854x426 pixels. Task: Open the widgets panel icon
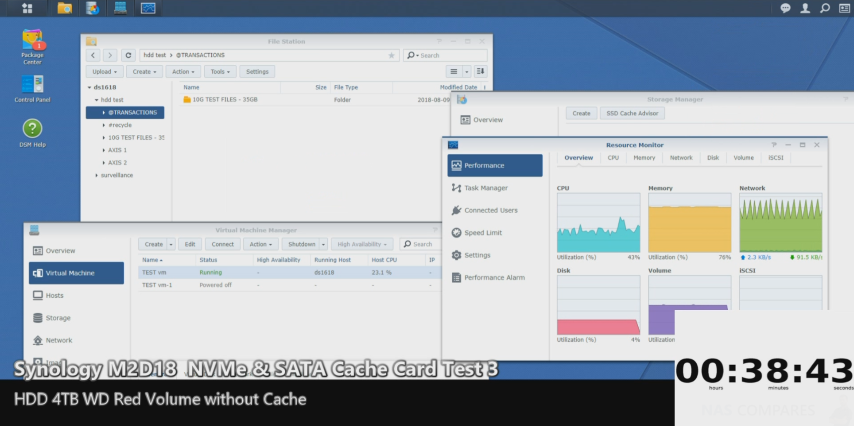point(845,8)
